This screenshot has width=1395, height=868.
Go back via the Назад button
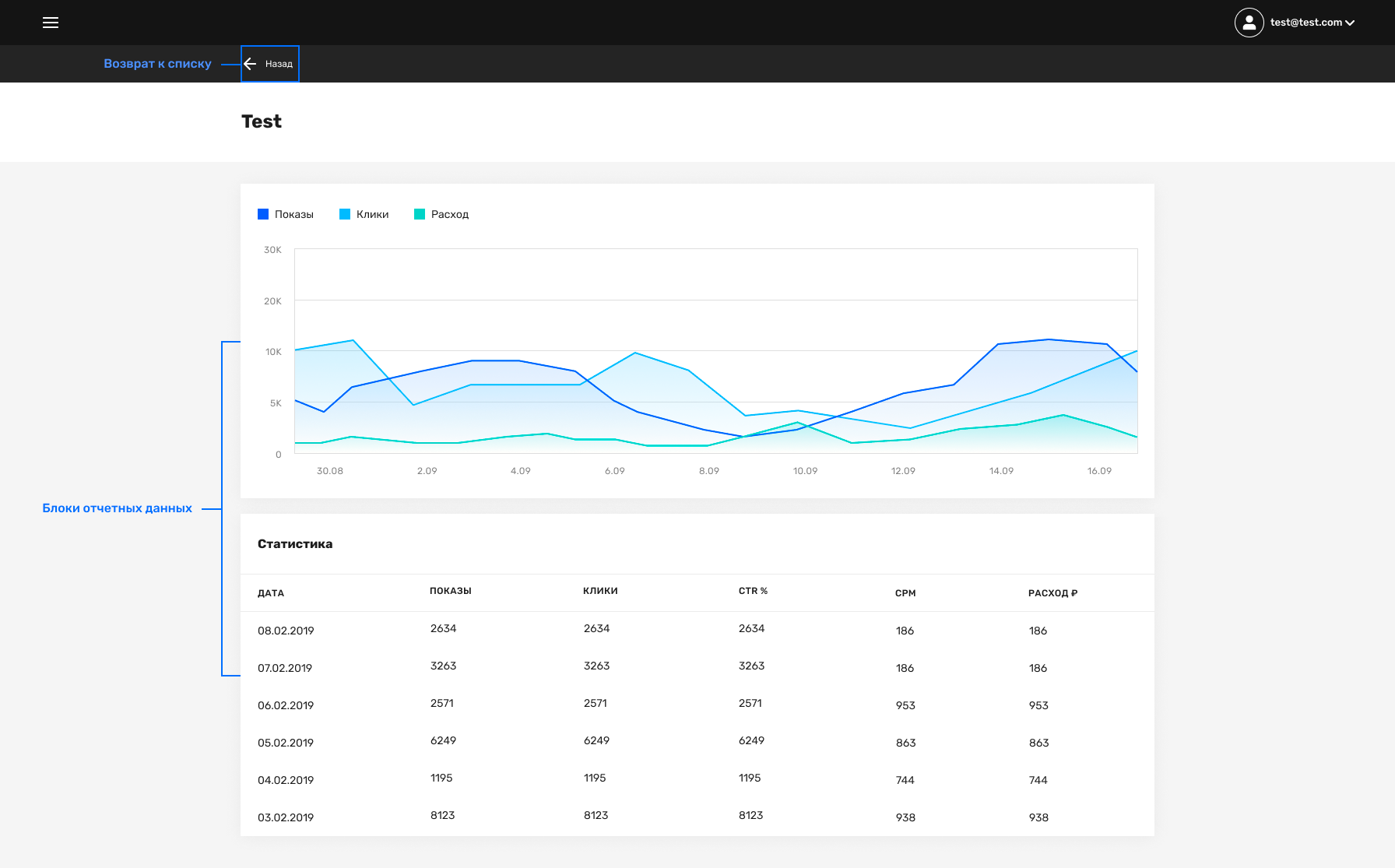click(270, 64)
